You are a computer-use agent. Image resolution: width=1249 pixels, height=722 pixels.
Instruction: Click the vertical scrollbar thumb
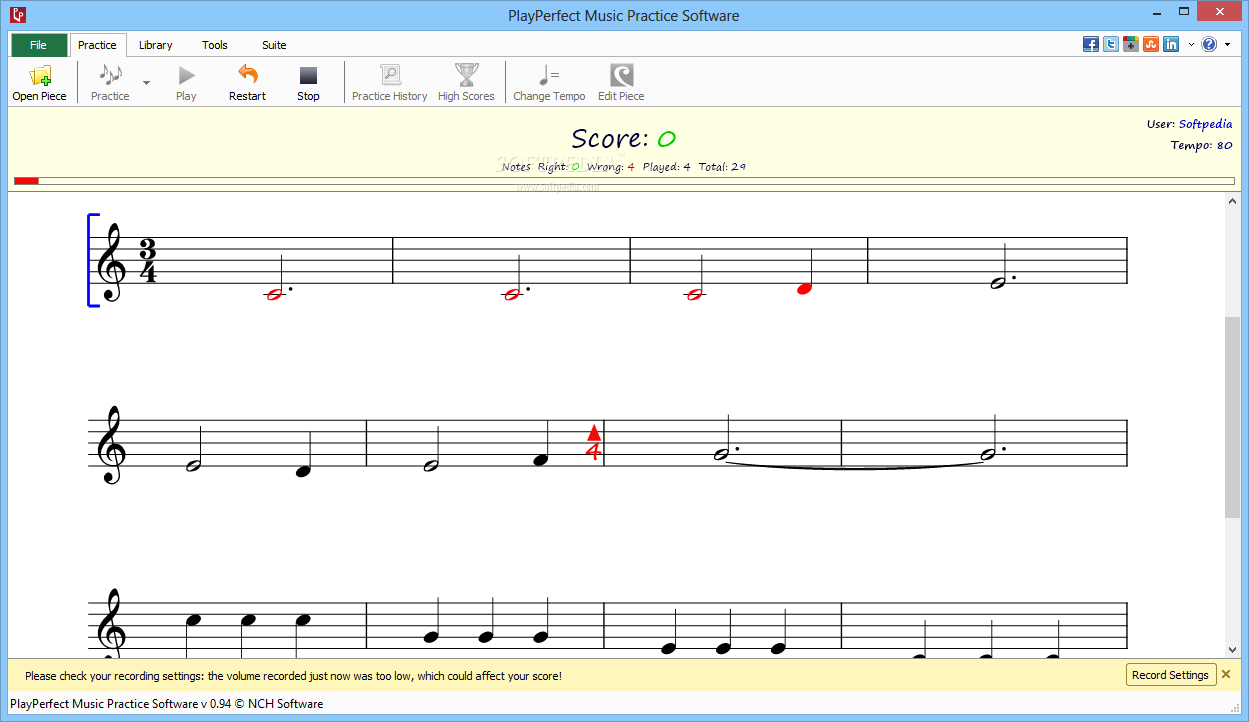(x=1232, y=417)
